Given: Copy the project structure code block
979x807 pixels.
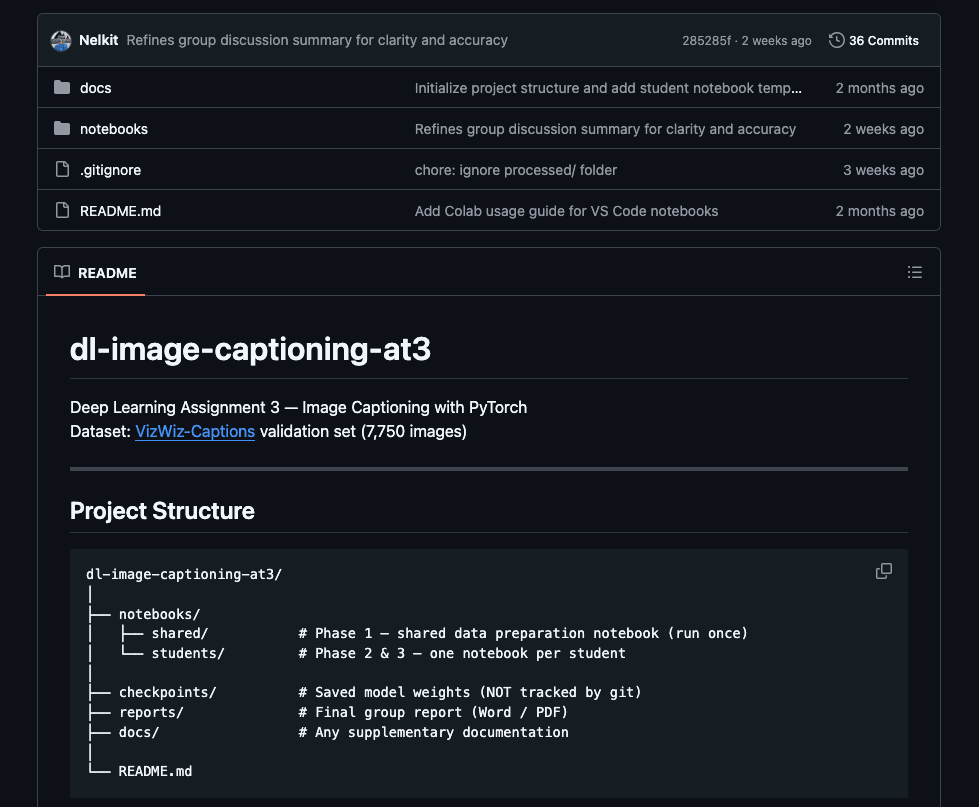Looking at the screenshot, I should point(883,571).
